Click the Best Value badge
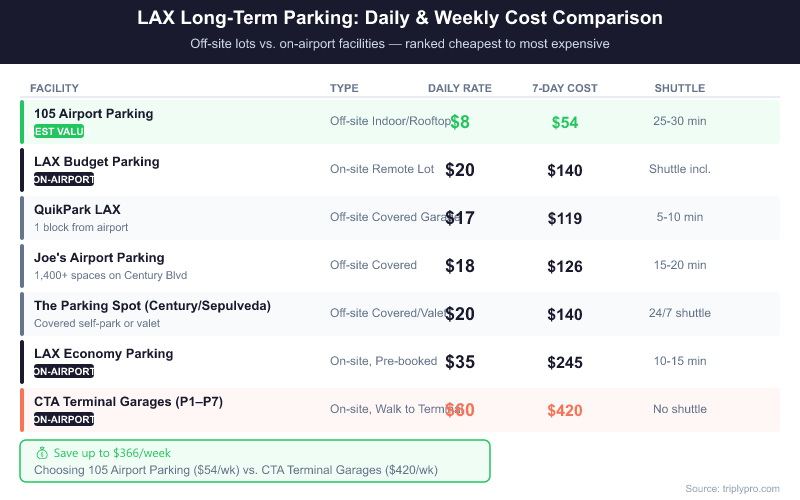Image resolution: width=800 pixels, height=500 pixels. coord(59,131)
